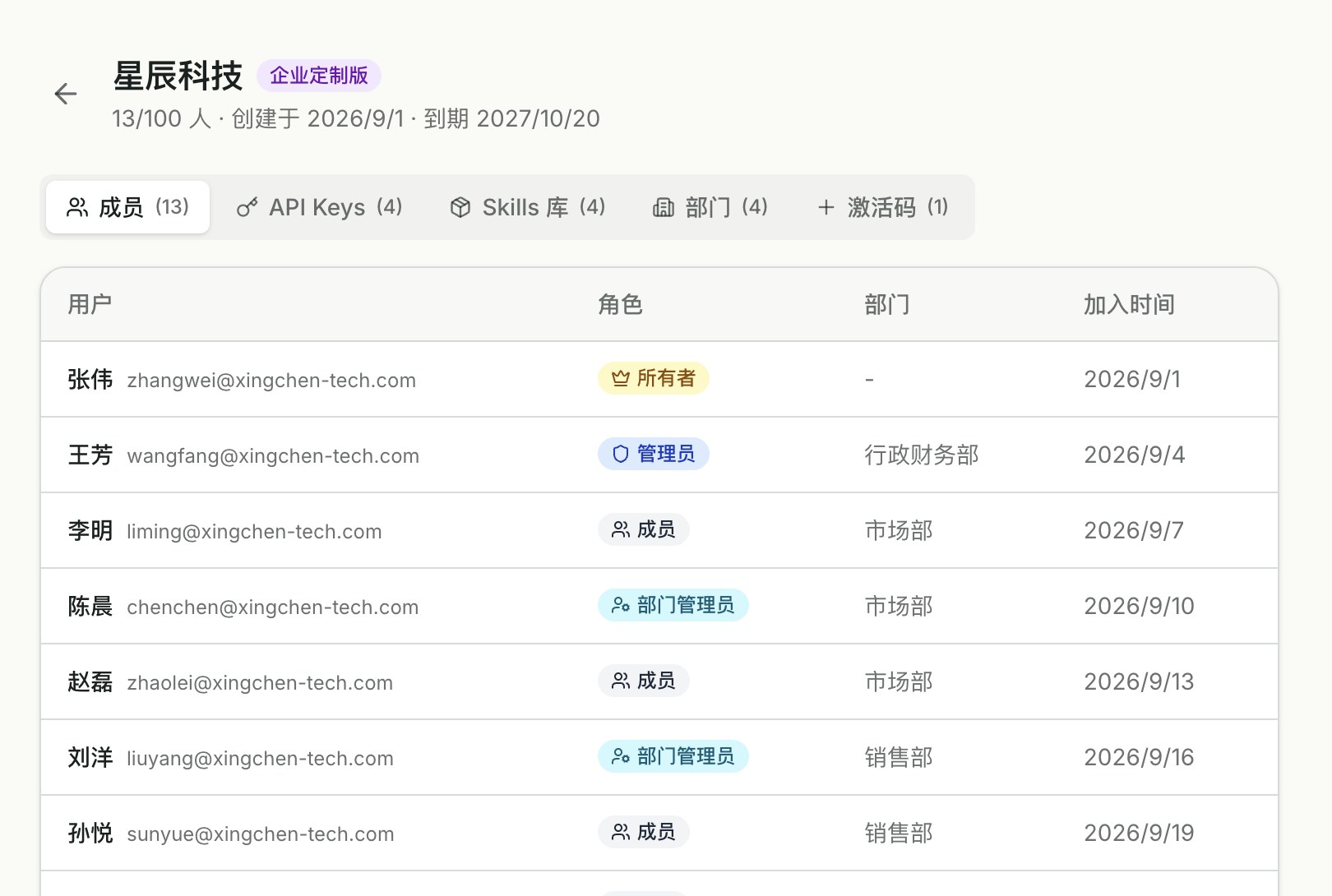Click the 企业定制版 badge
1332x896 pixels.
pos(319,76)
